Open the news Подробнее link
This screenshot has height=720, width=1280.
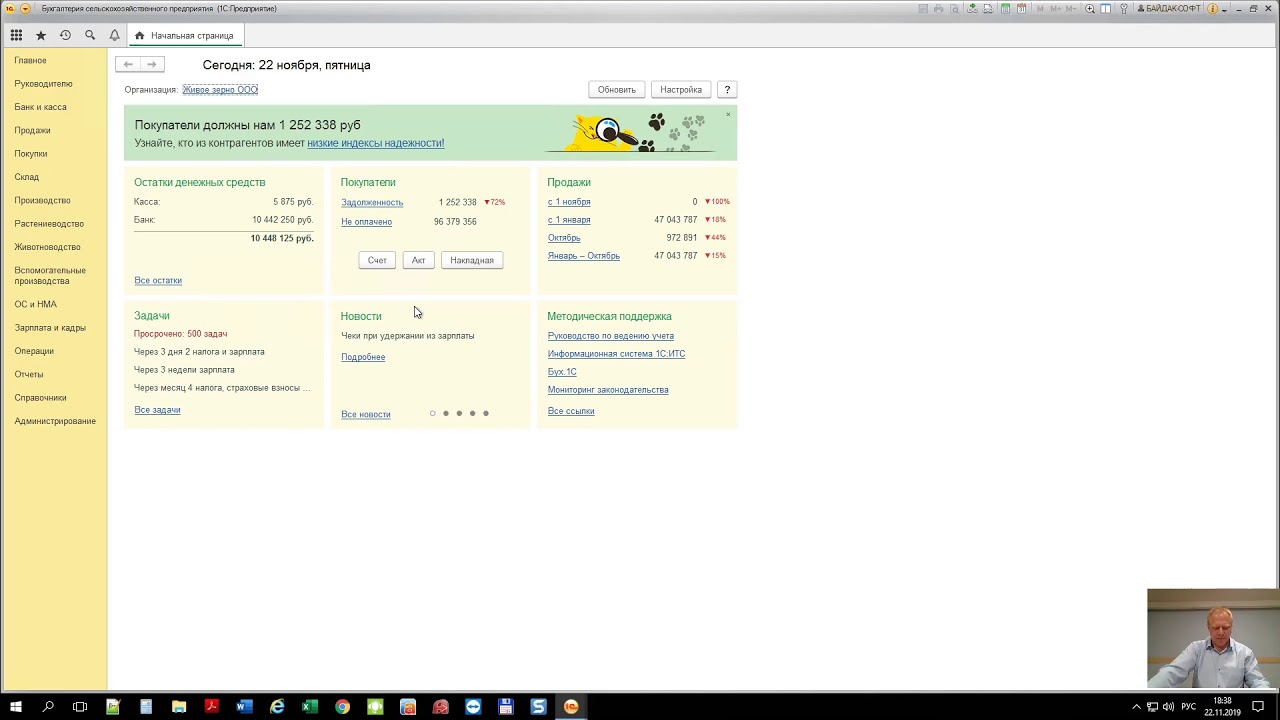point(363,357)
